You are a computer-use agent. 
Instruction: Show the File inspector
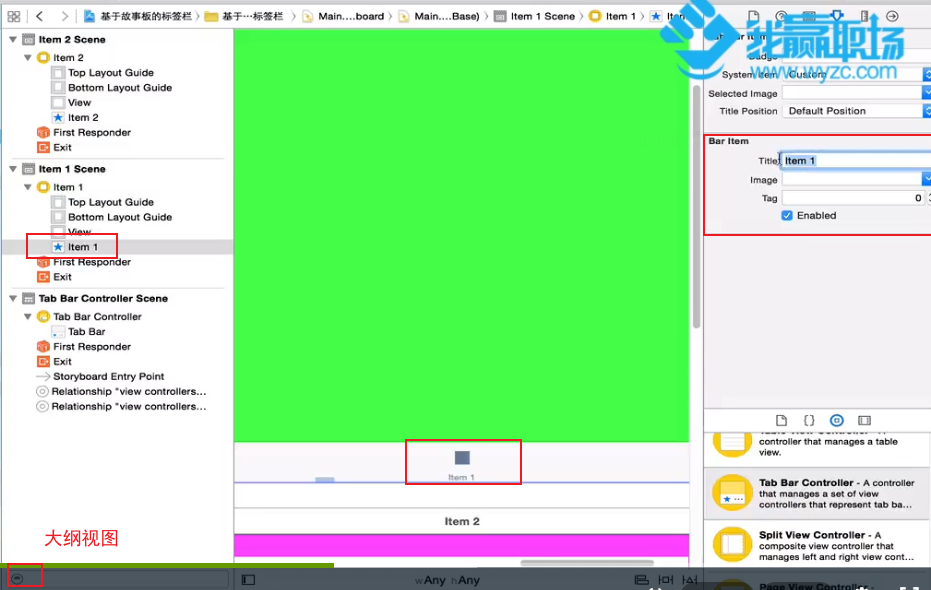coord(753,16)
